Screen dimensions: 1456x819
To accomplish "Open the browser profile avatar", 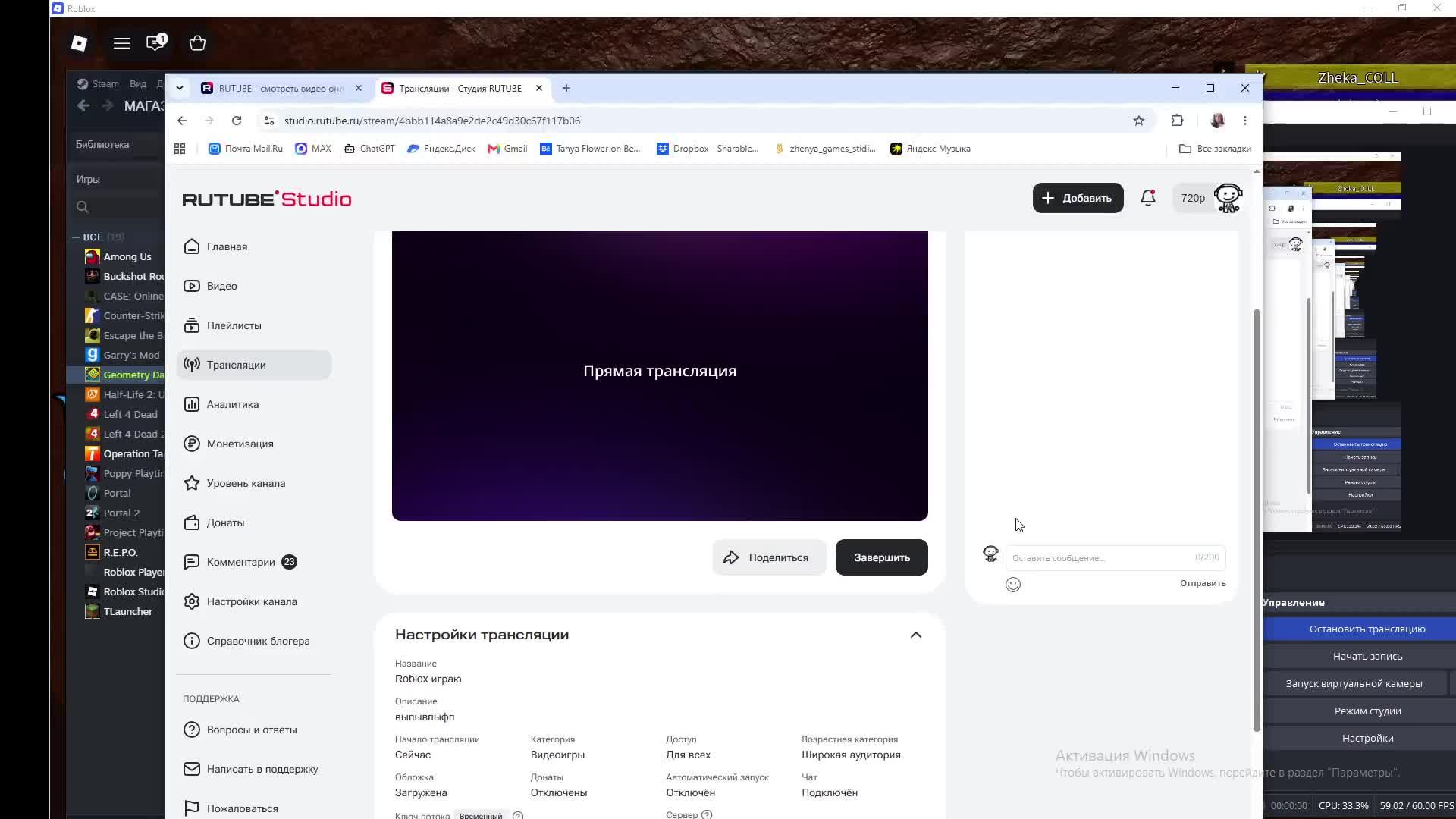I will [x=1218, y=121].
